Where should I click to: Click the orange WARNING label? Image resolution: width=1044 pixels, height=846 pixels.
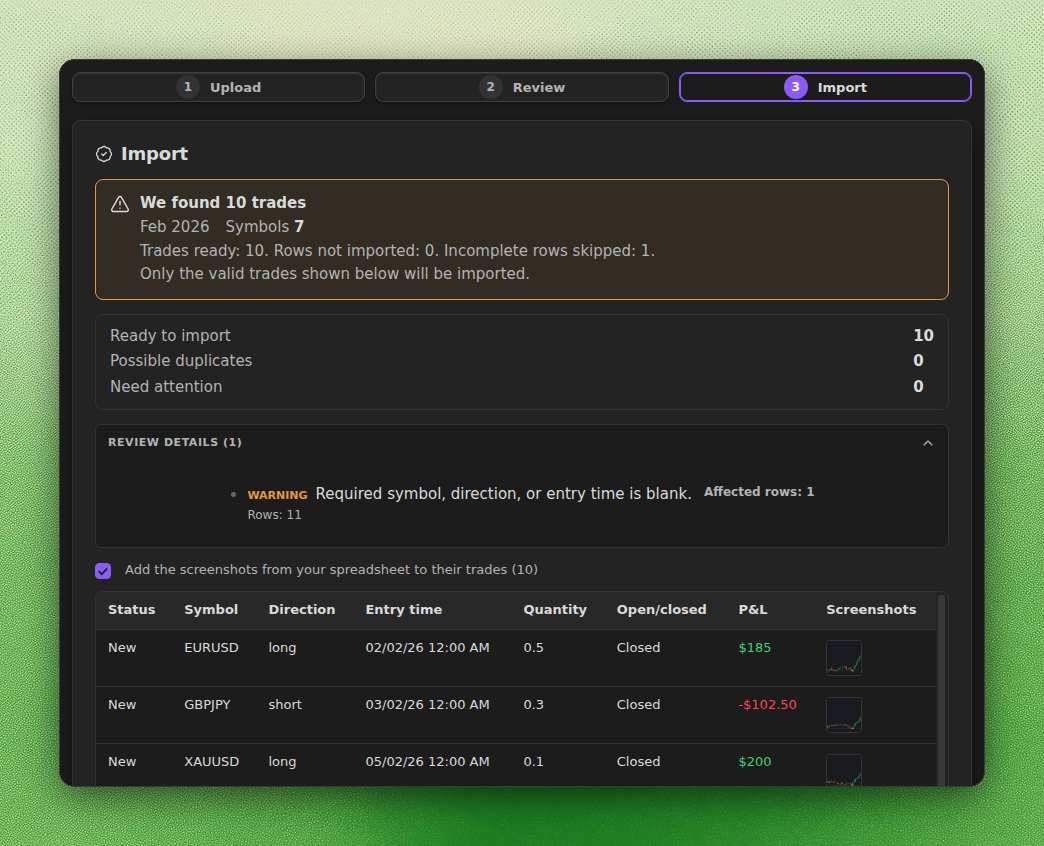click(277, 495)
